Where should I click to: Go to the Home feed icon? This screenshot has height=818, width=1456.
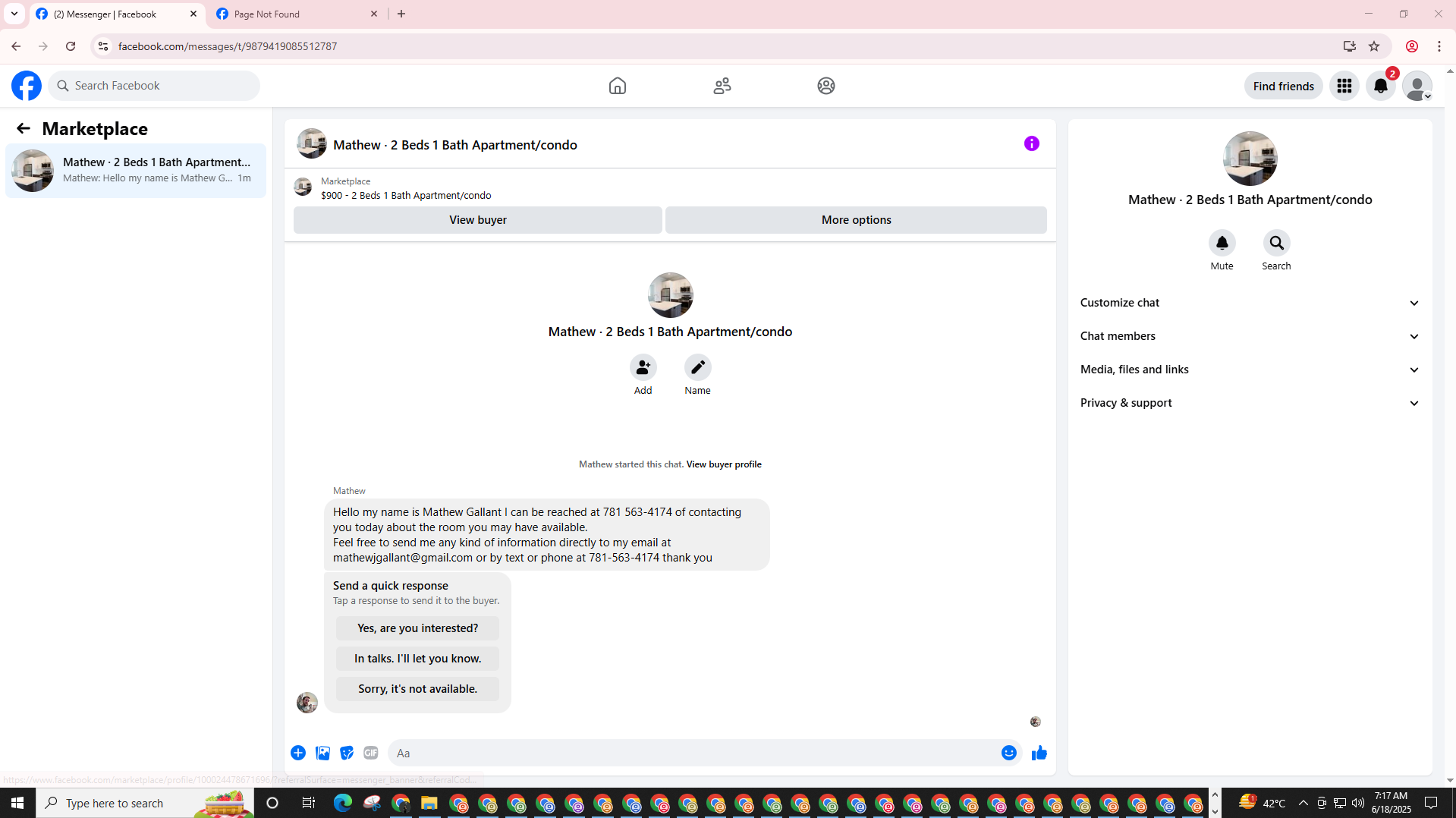tap(618, 86)
